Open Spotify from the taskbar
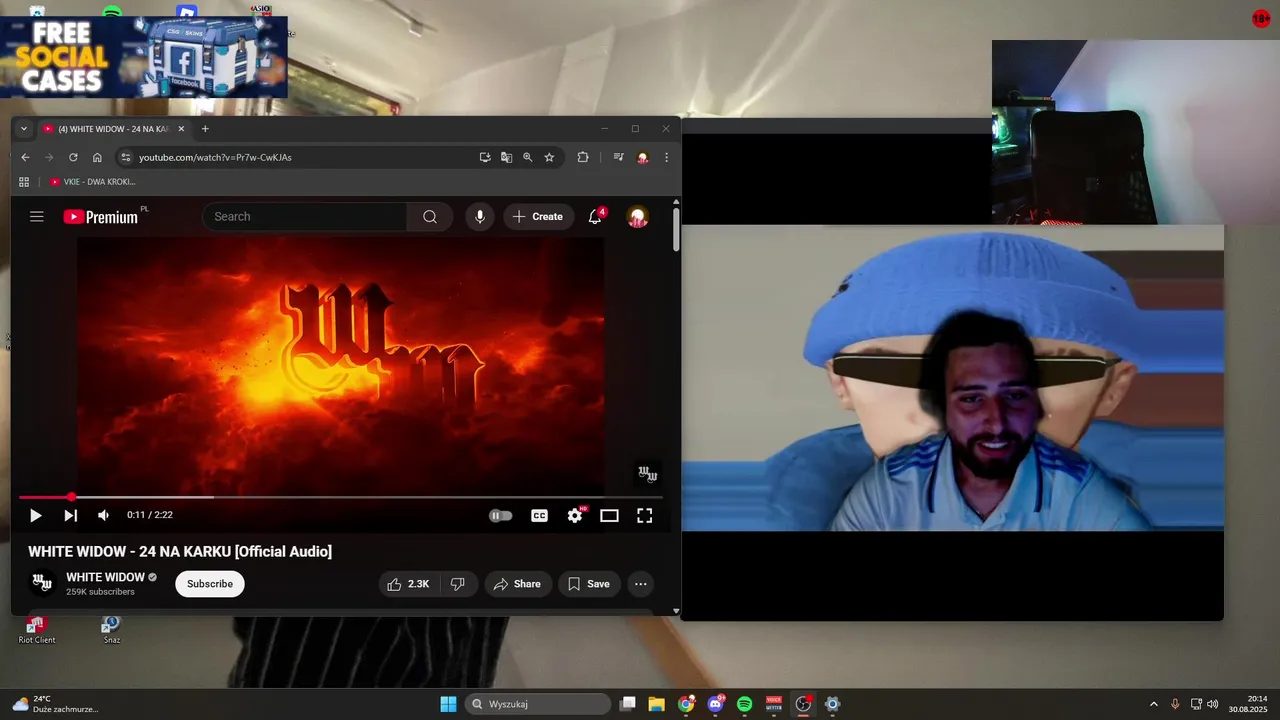This screenshot has width=1280, height=720. 744,704
